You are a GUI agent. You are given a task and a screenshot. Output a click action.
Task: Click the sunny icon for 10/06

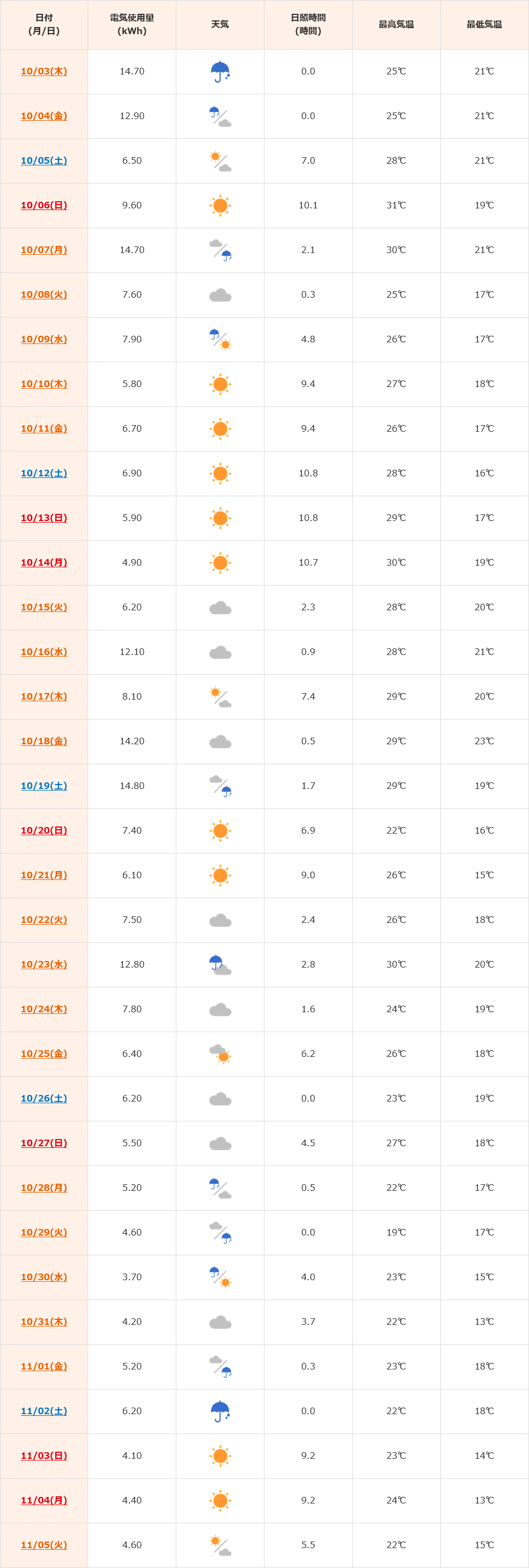click(220, 206)
